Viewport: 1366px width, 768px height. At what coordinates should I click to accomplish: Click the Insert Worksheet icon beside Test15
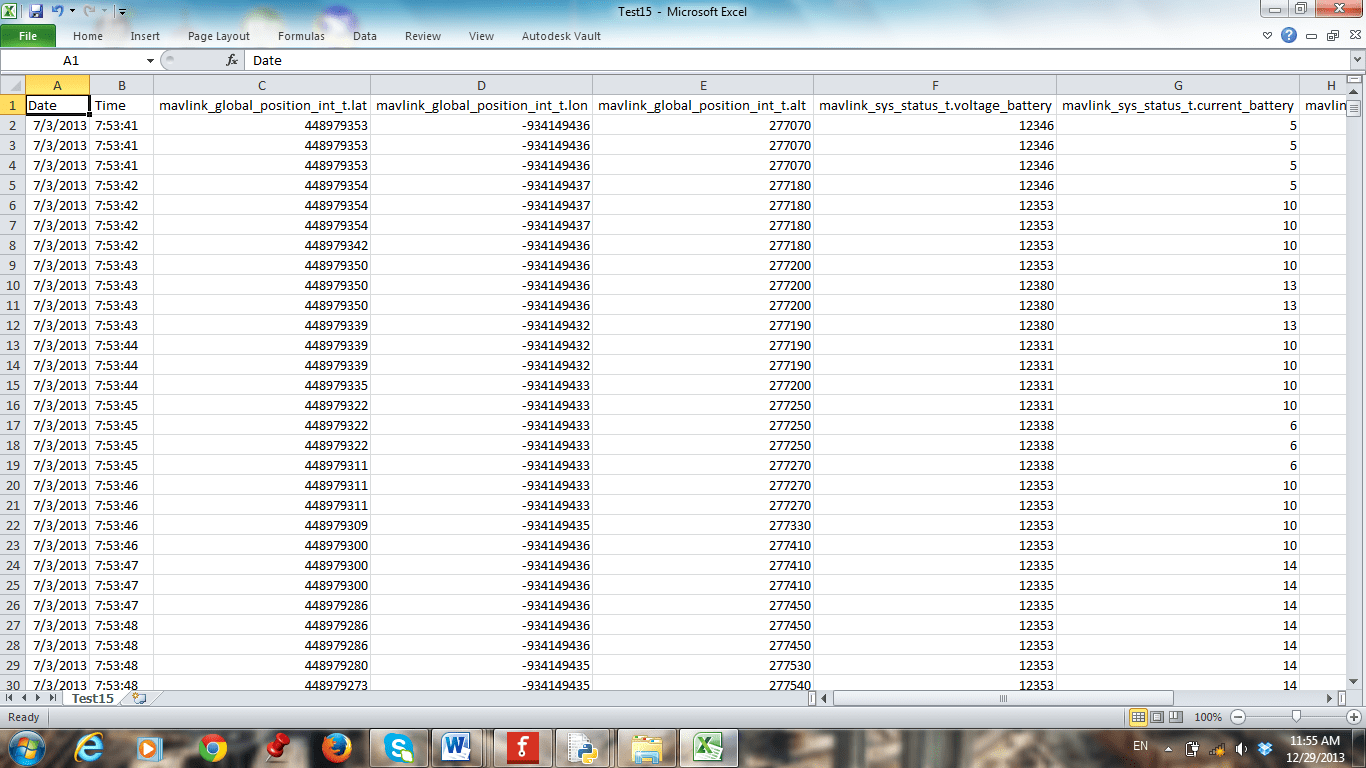[x=139, y=698]
